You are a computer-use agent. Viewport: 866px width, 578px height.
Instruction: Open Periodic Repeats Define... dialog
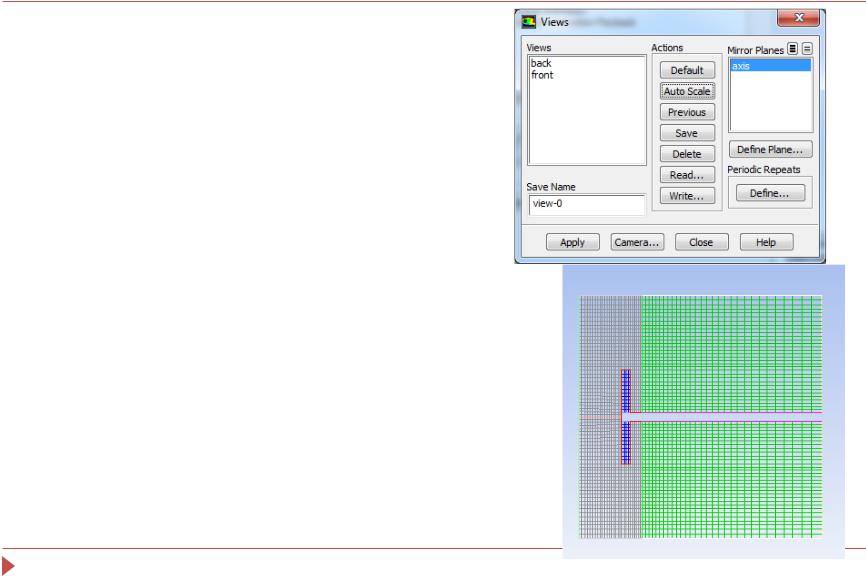click(x=770, y=193)
